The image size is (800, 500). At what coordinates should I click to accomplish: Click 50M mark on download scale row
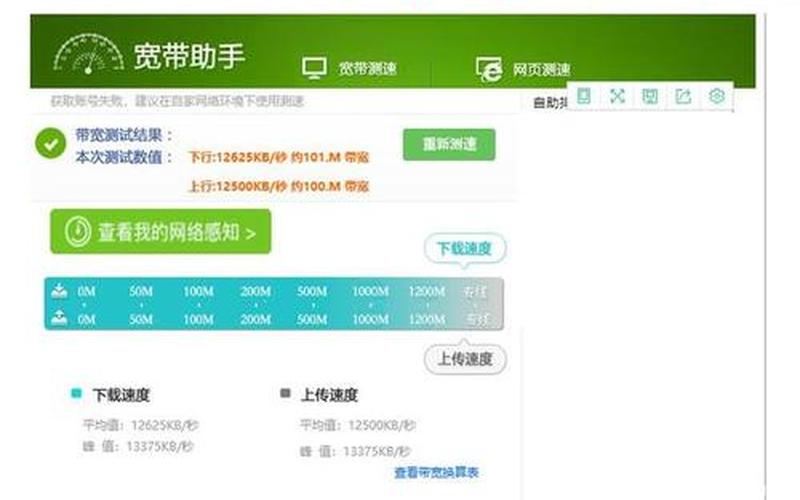tap(141, 291)
